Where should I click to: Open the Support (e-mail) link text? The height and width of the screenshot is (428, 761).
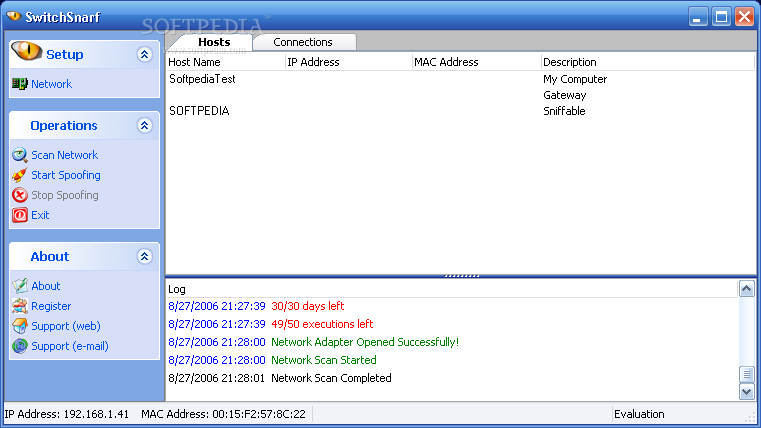coord(70,346)
